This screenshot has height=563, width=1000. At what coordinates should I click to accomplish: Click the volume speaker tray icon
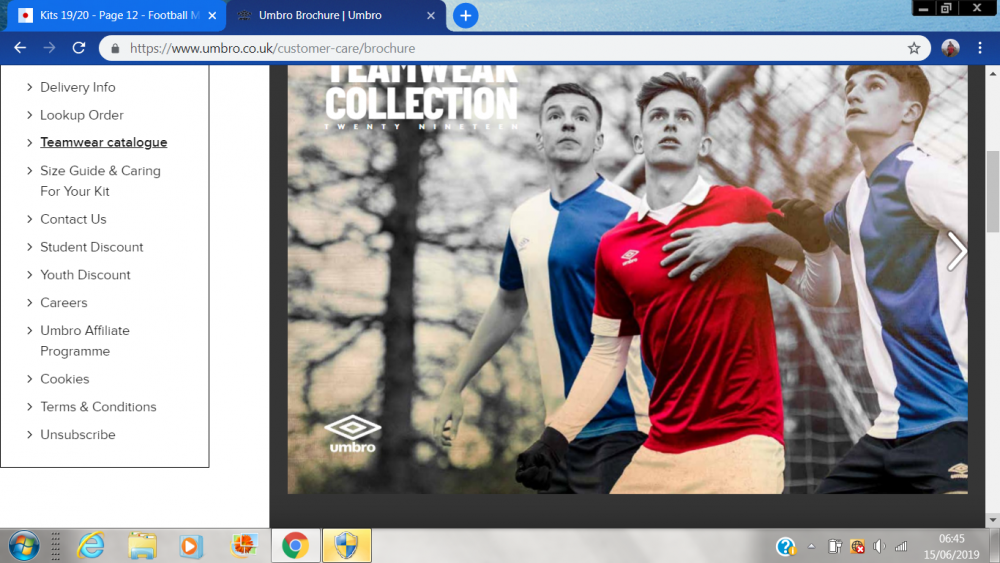pyautogui.click(x=879, y=546)
